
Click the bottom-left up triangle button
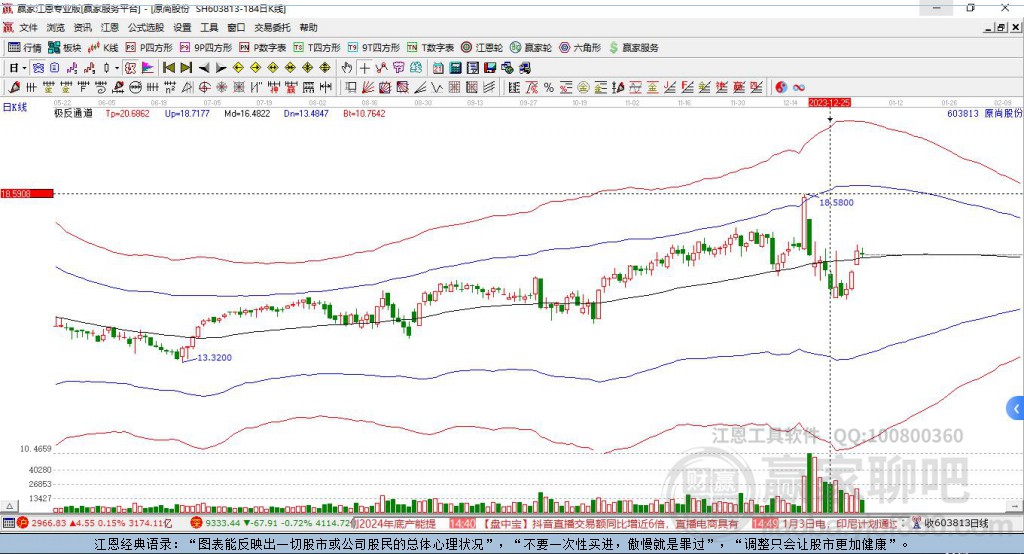click(9, 506)
